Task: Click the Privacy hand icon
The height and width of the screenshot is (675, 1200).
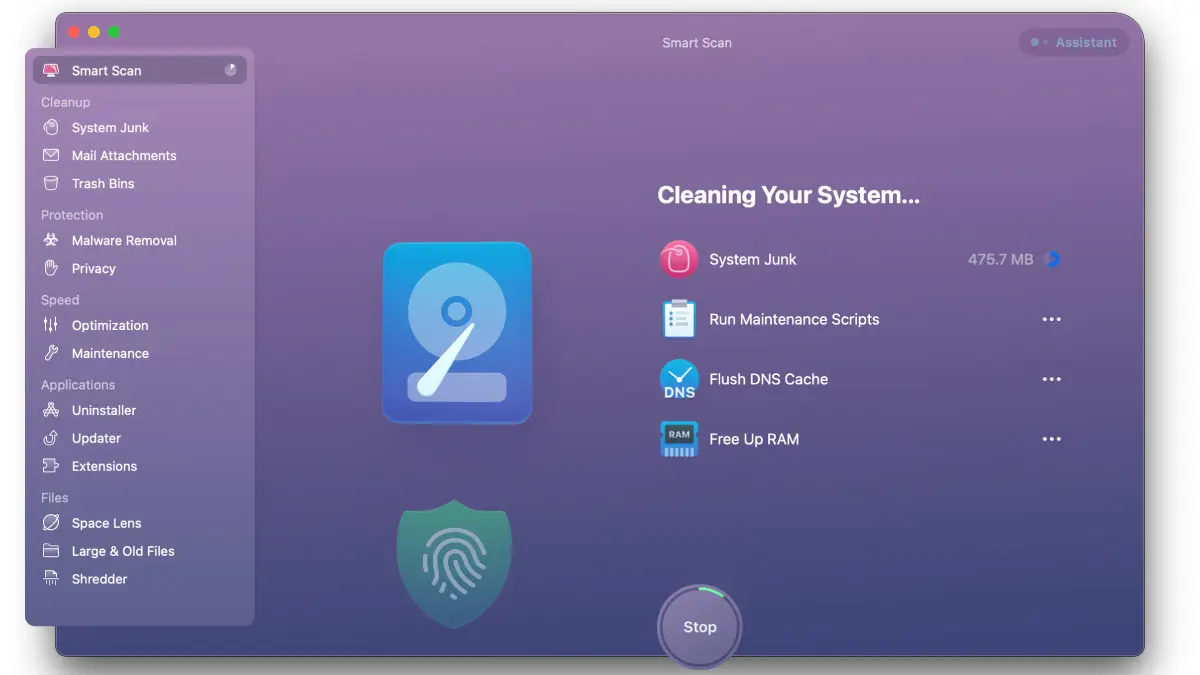Action: pyautogui.click(x=51, y=268)
